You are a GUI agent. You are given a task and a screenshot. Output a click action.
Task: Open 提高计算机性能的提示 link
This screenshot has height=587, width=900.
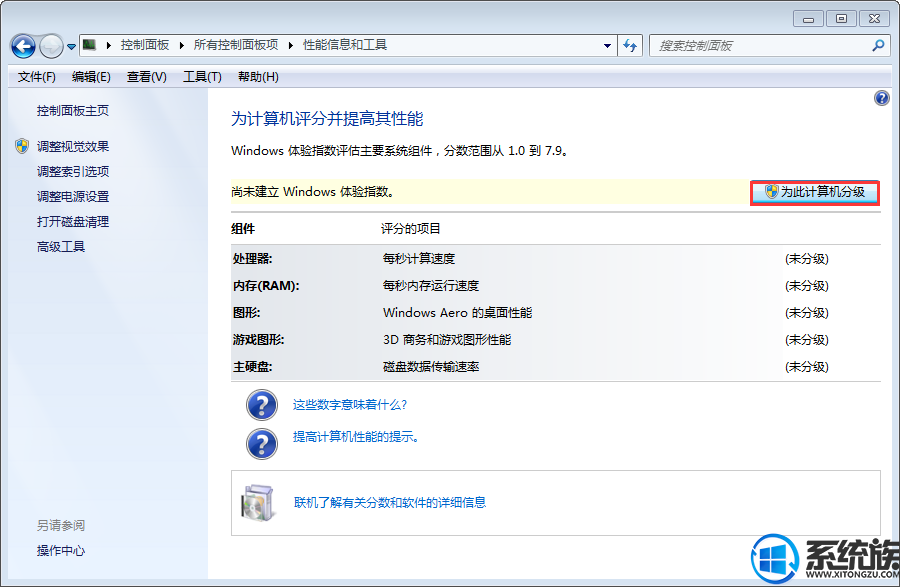(x=356, y=437)
